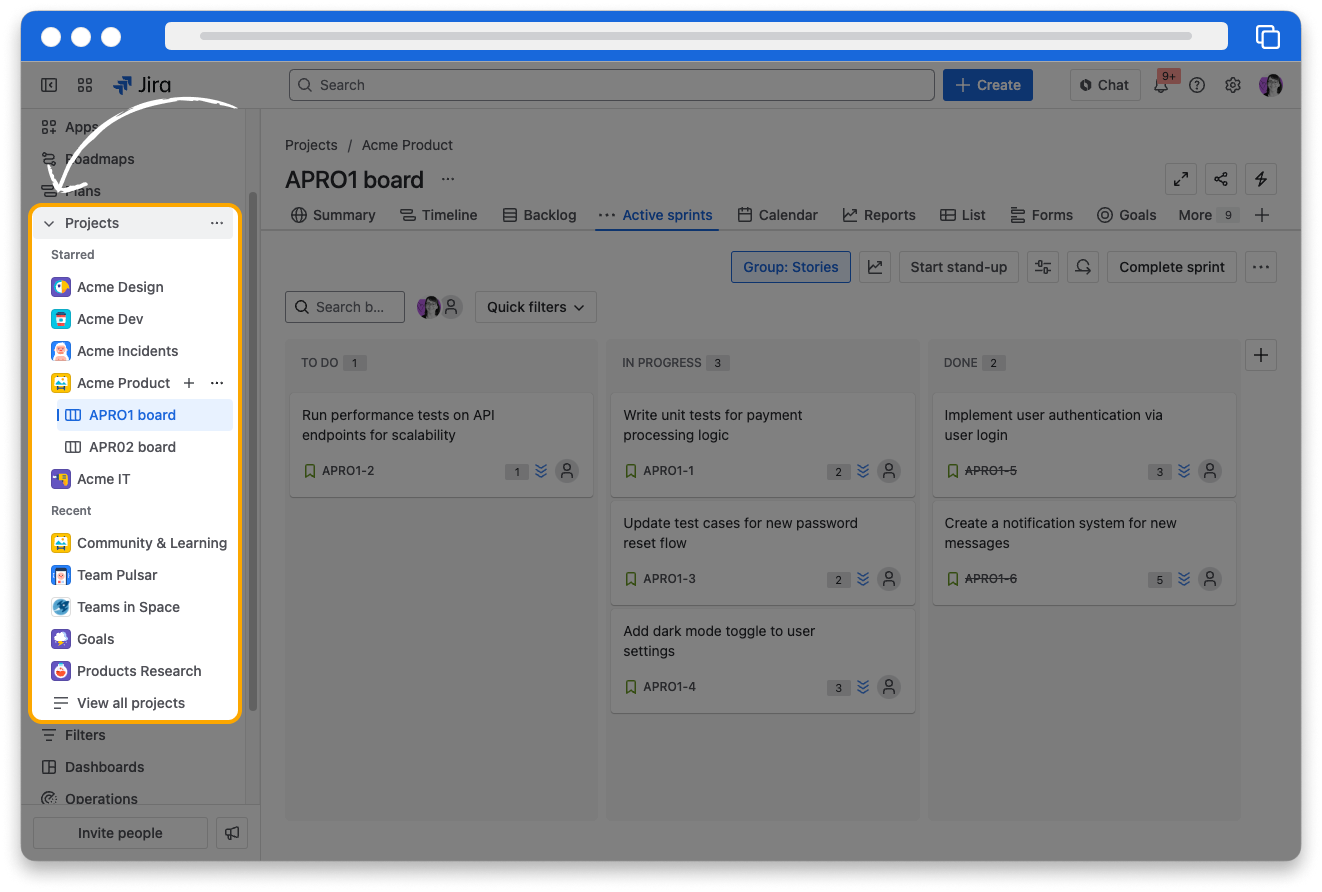Screen dimensions: 1322x892
Task: Collapse the Projects section chevron
Action: (49, 223)
